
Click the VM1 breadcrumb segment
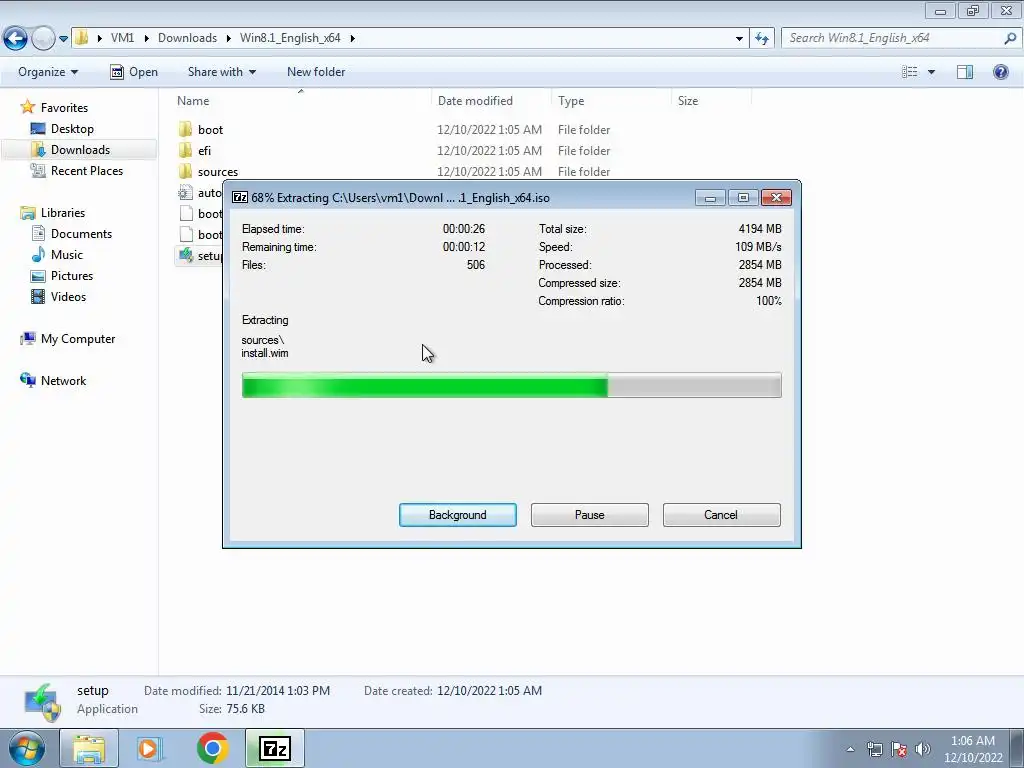tap(122, 38)
